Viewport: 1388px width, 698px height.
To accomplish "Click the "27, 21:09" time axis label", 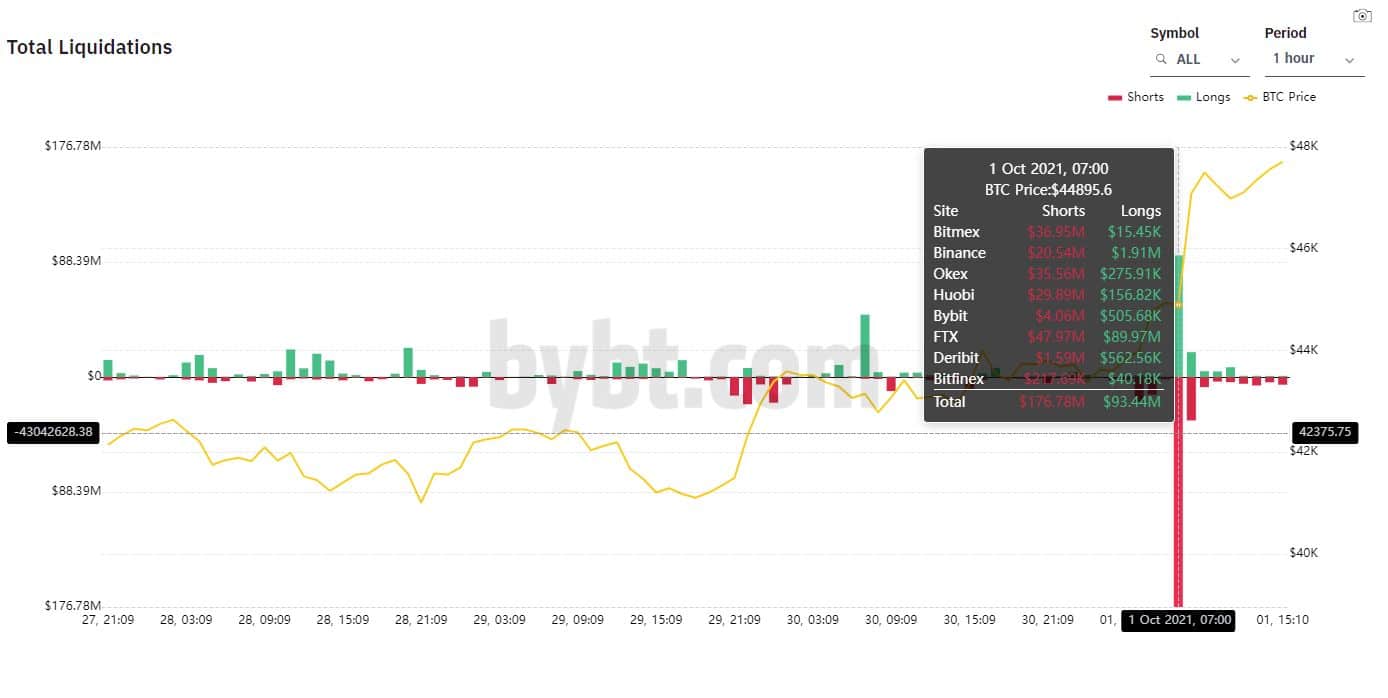I will point(107,620).
